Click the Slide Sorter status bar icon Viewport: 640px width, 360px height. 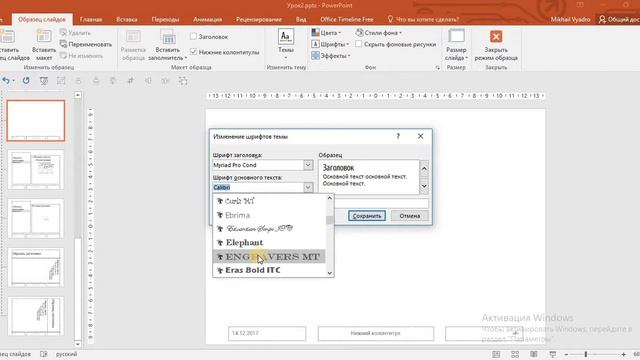515,354
